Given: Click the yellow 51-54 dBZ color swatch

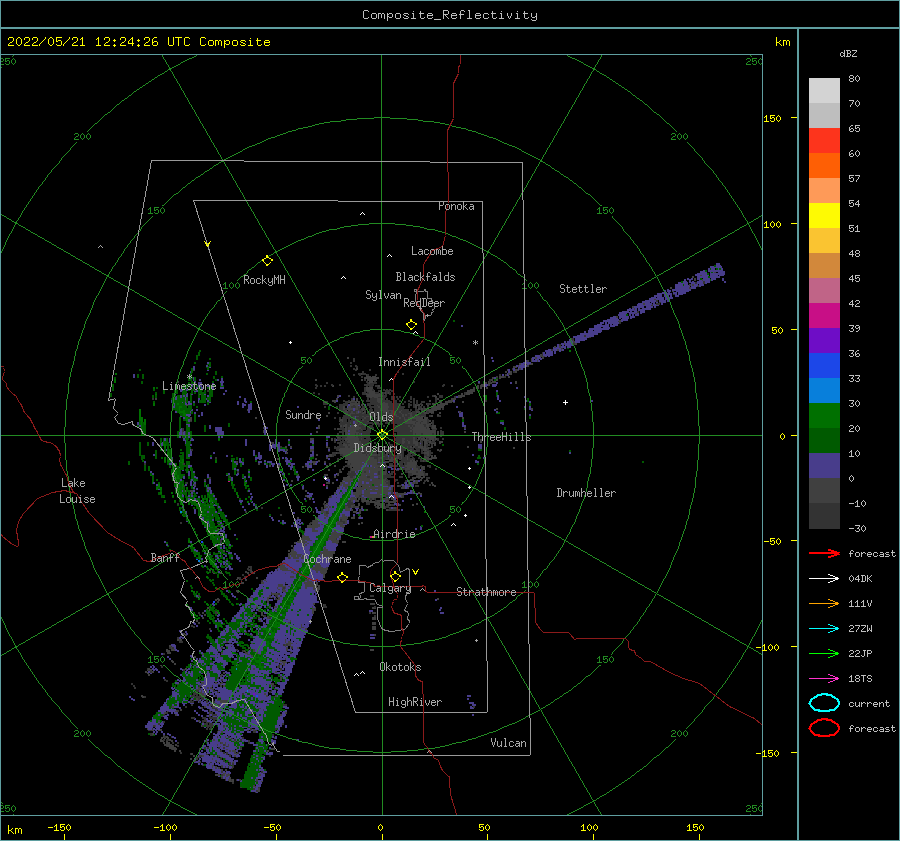Looking at the screenshot, I should [824, 215].
